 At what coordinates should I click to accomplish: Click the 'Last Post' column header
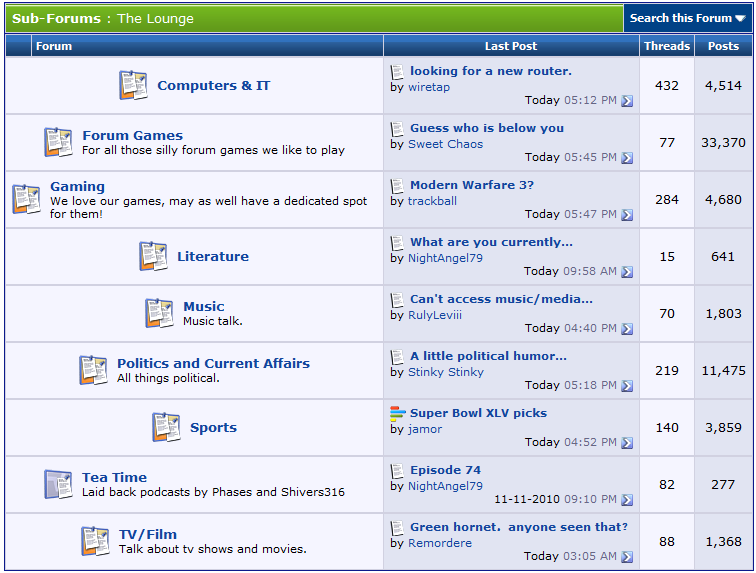point(511,46)
